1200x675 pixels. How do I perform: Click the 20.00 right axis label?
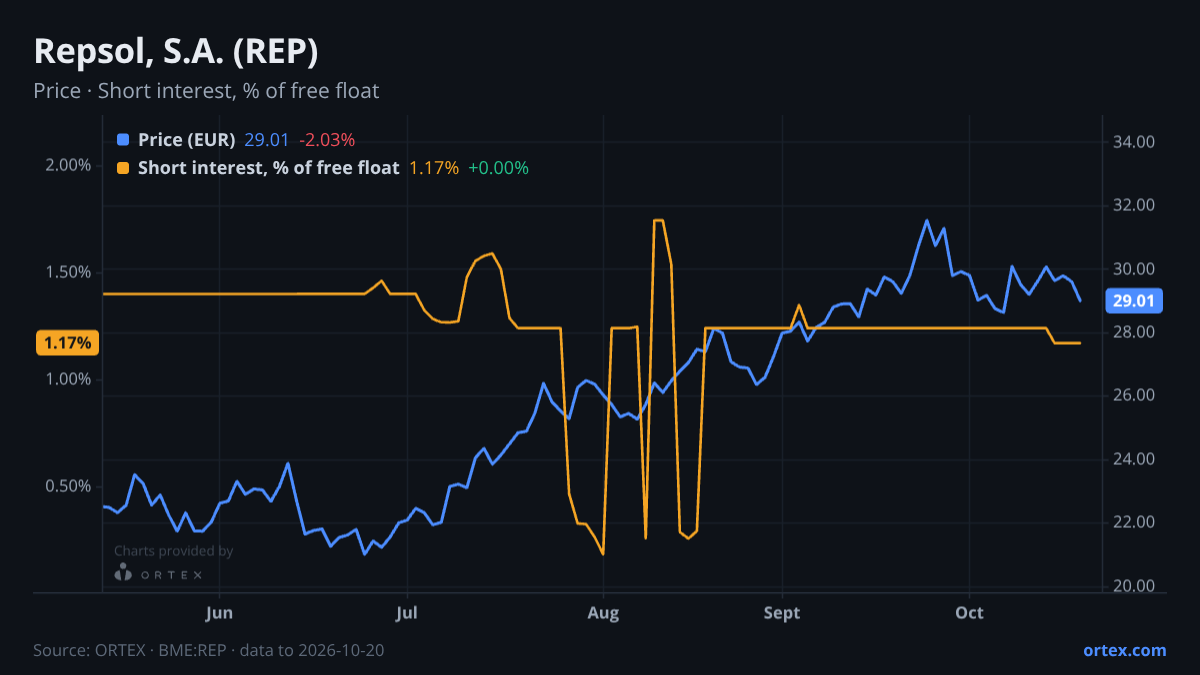(x=1134, y=586)
